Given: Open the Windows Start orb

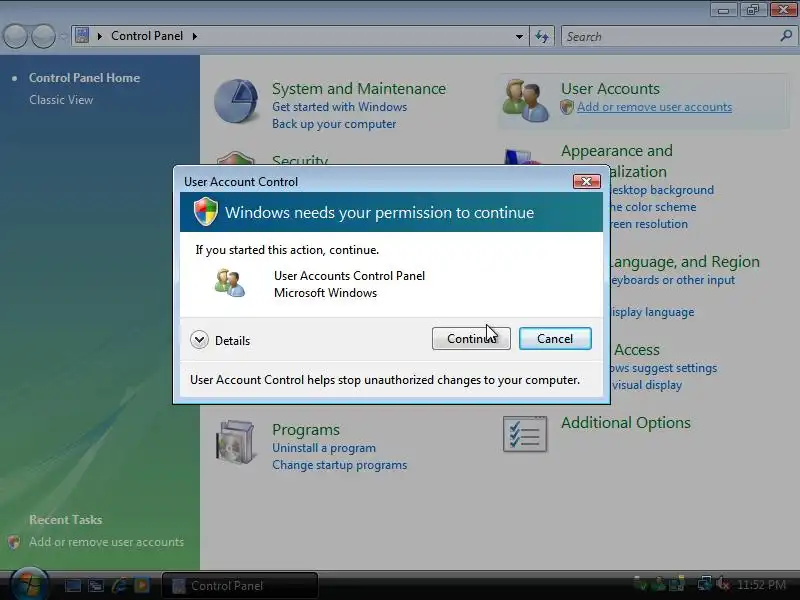Looking at the screenshot, I should tap(29, 584).
